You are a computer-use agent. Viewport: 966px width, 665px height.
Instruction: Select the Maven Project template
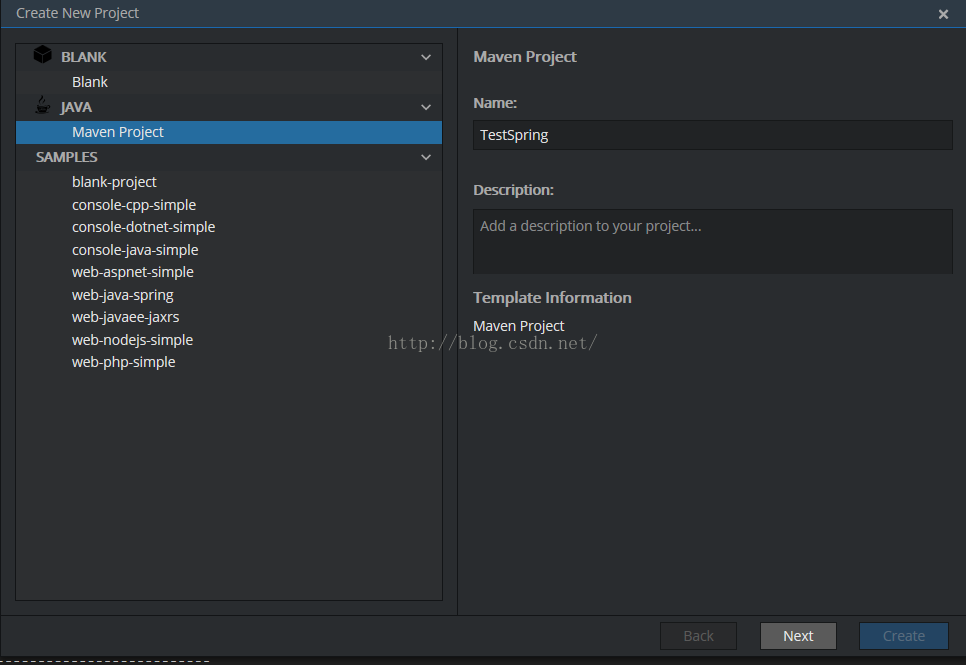tap(229, 132)
